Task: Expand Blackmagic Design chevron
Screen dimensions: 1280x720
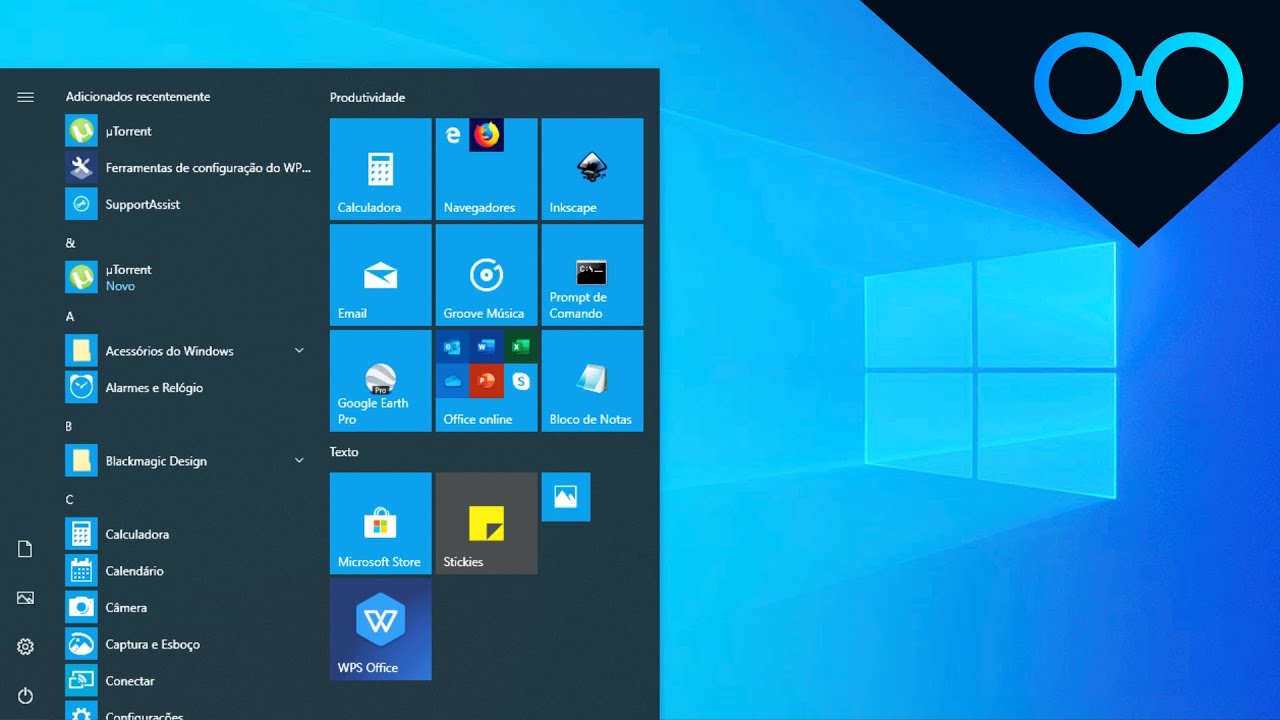Action: pos(299,461)
